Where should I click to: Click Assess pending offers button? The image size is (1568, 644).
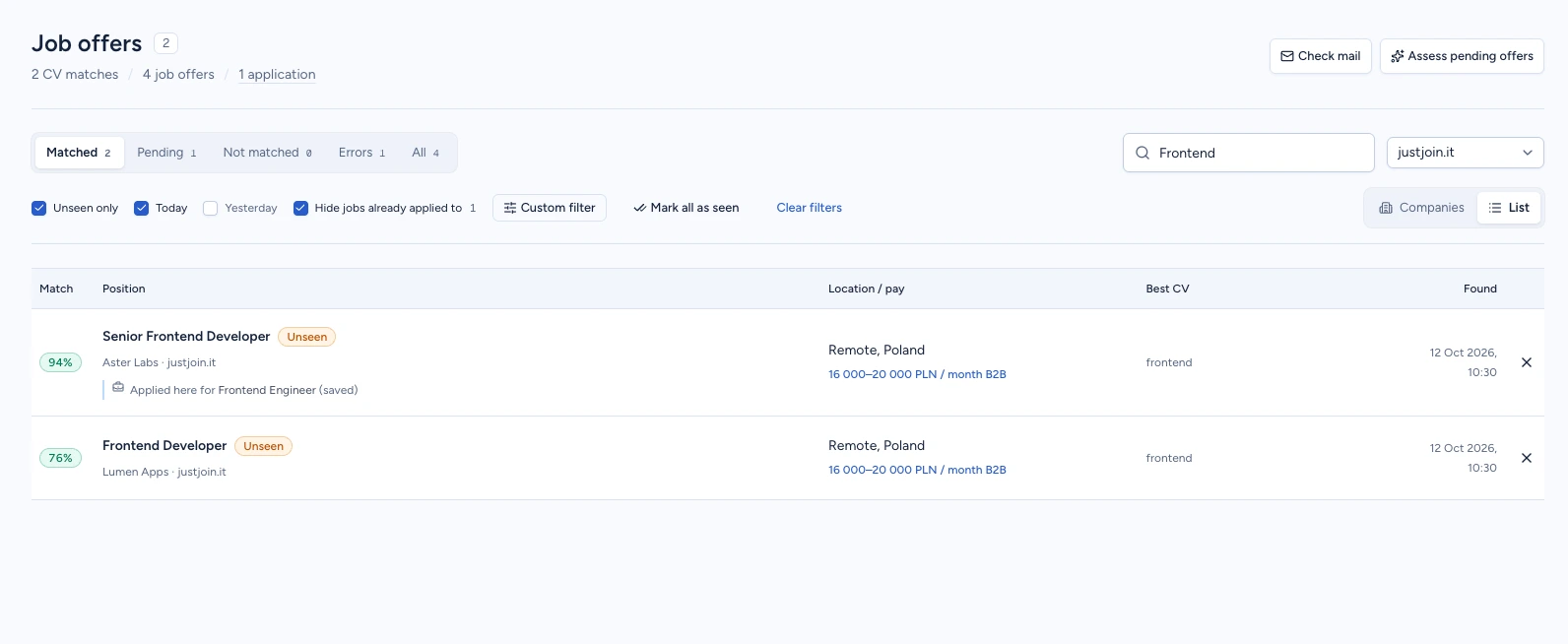[1462, 56]
